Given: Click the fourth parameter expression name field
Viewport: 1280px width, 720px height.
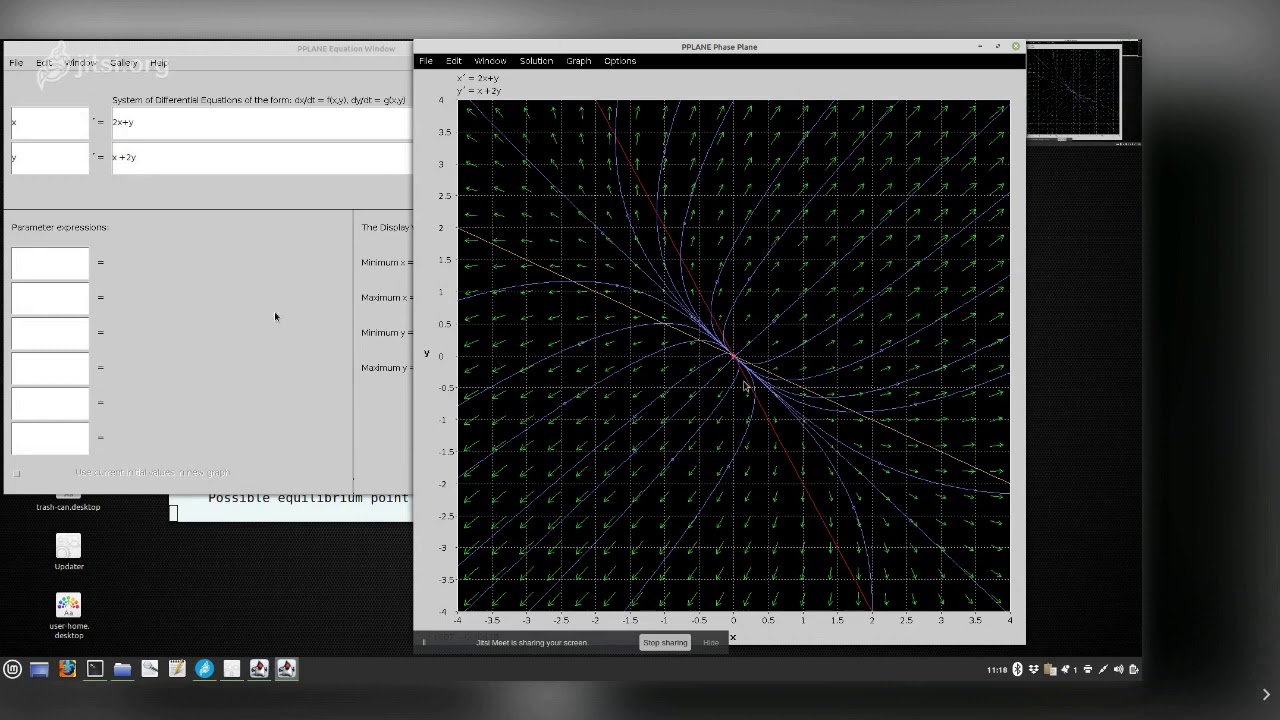Looking at the screenshot, I should [x=50, y=367].
